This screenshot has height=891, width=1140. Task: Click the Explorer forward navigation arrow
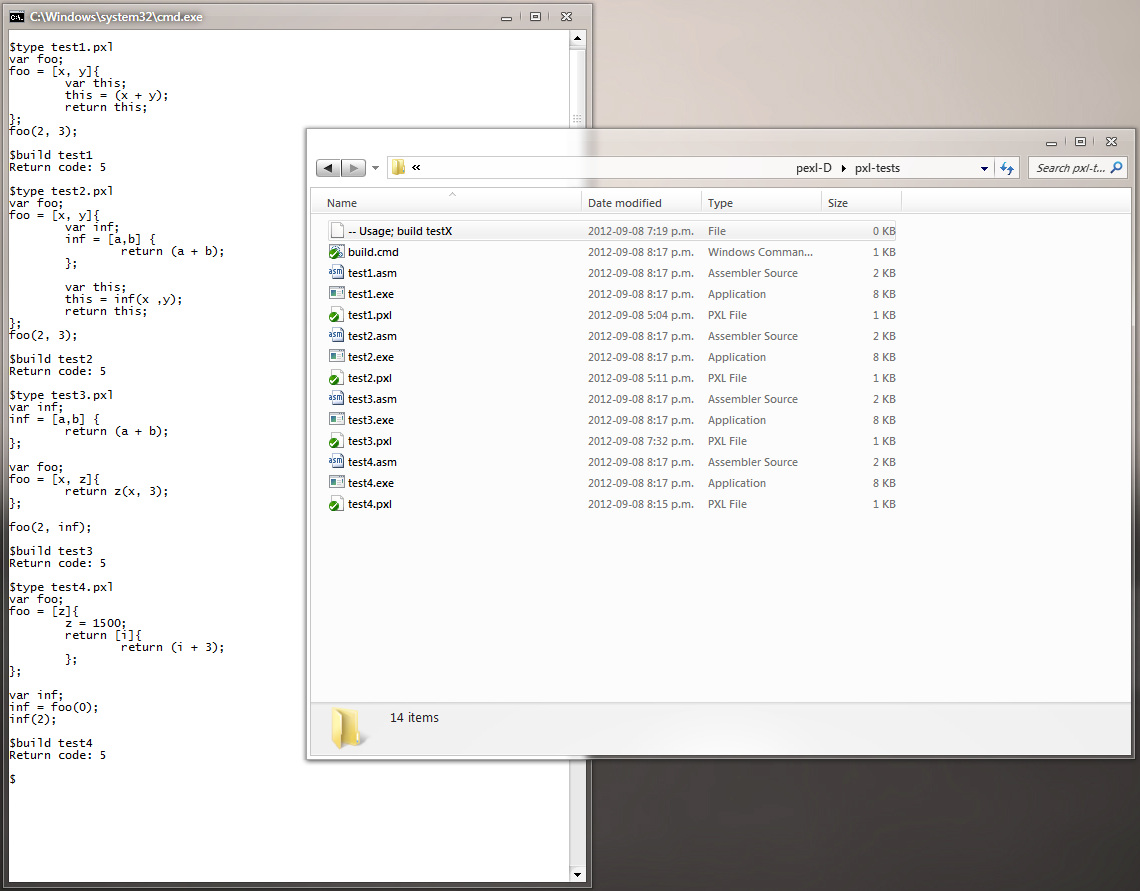(353, 168)
